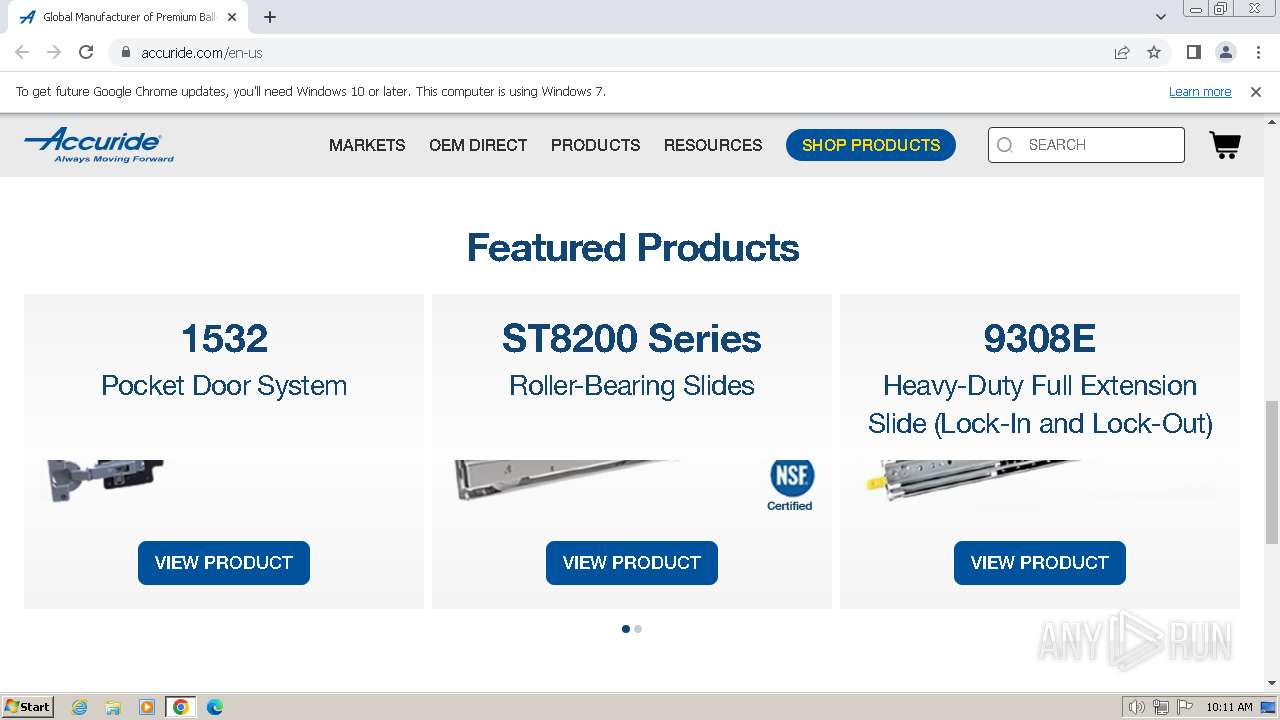The height and width of the screenshot is (720, 1280).
Task: Click the Learn more link
Action: (1200, 91)
